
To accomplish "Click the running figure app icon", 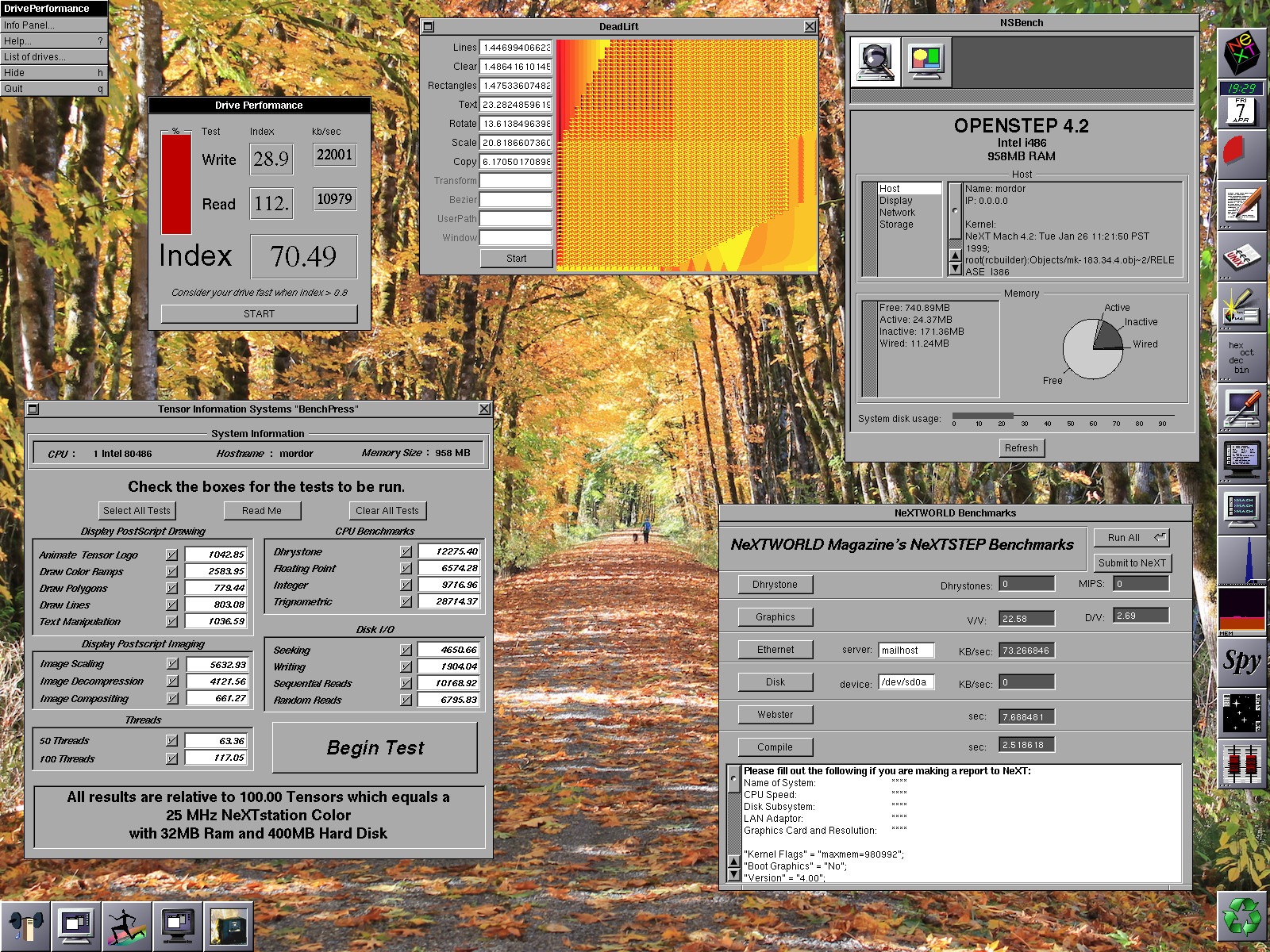I will click(127, 926).
